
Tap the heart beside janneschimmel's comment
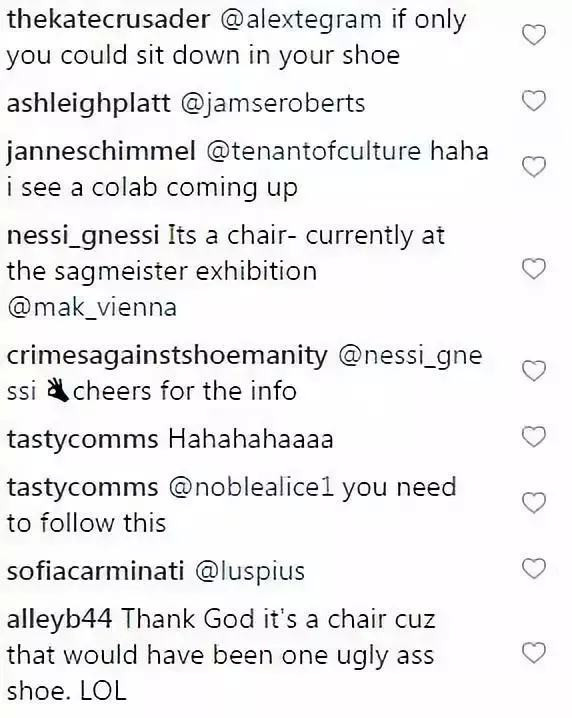point(534,167)
